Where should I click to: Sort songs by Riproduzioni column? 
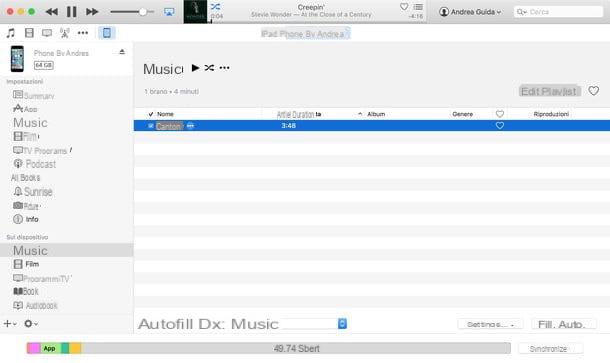coord(551,114)
